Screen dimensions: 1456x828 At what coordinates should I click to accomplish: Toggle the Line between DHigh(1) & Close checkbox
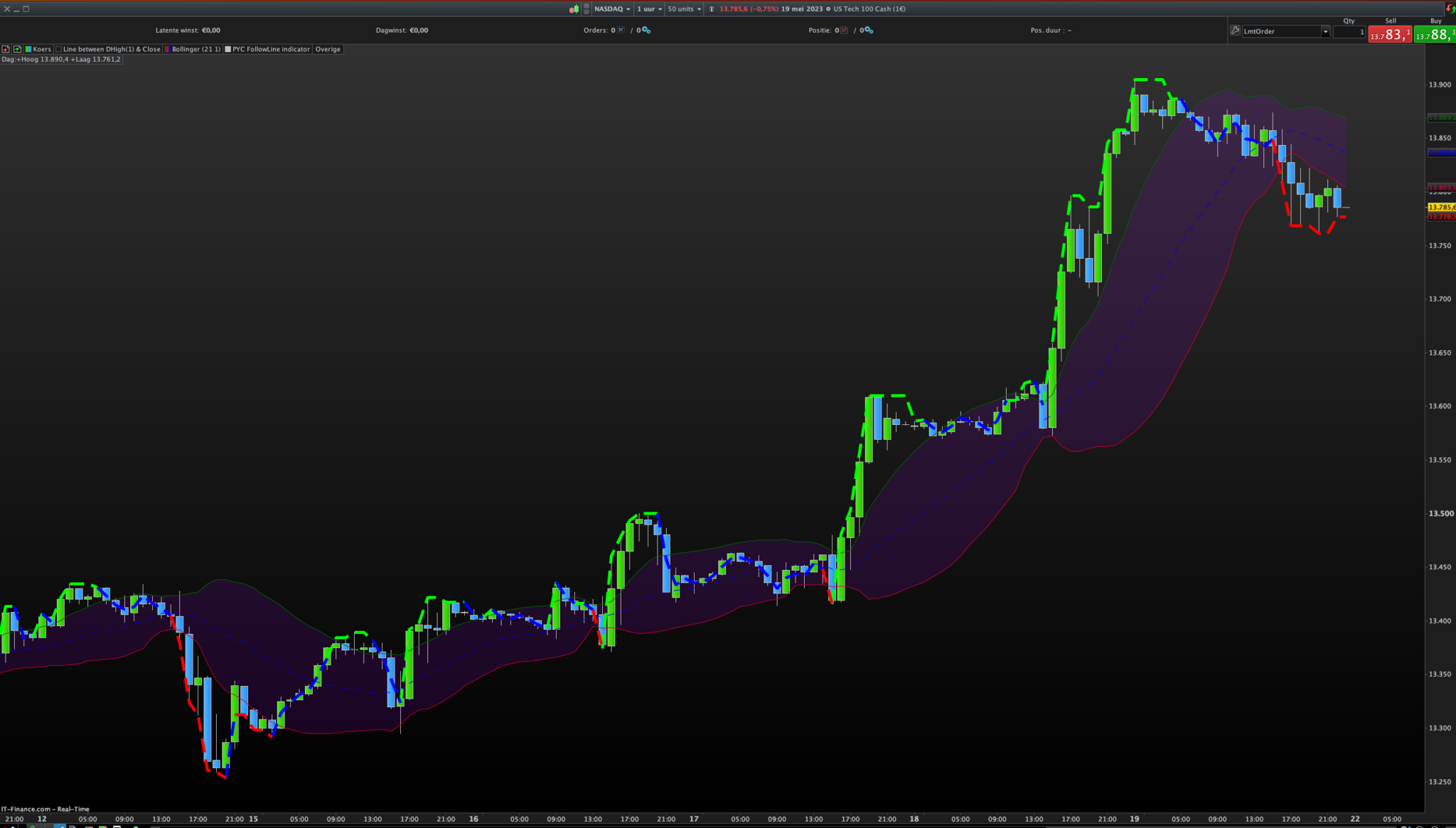(x=59, y=49)
